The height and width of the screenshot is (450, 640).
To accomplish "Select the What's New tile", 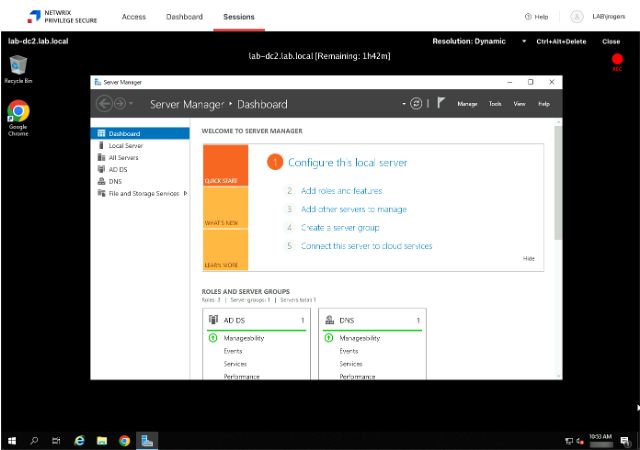I will tap(225, 207).
